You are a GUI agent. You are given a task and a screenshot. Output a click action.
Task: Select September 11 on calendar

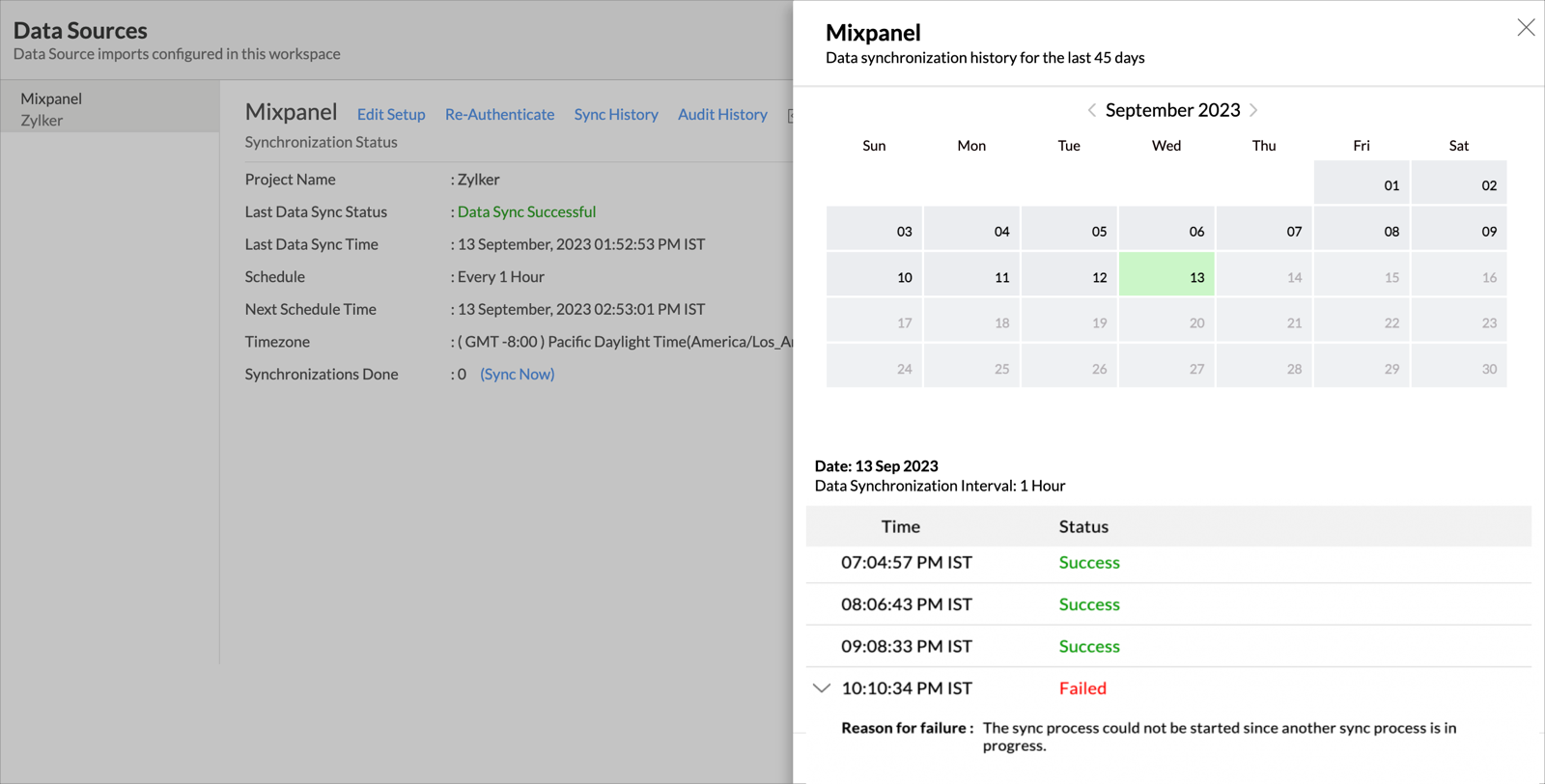point(971,274)
